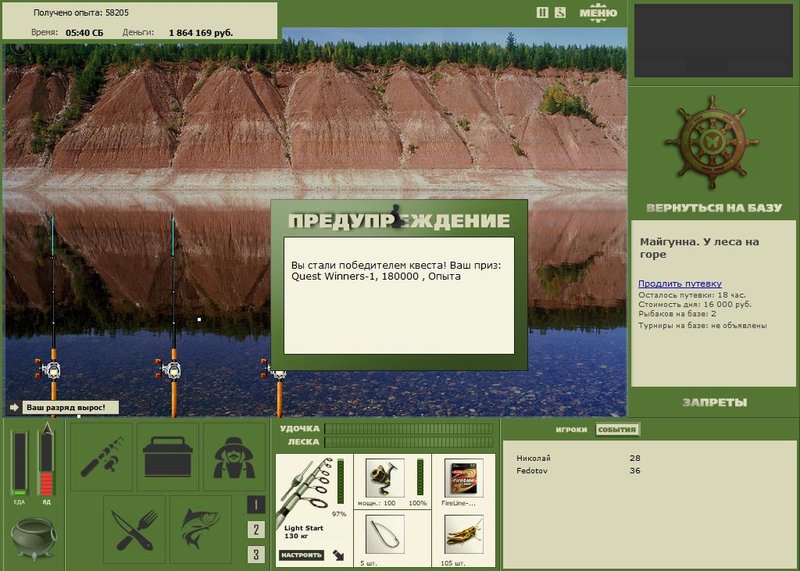The width and height of the screenshot is (800, 571).
Task: Click the Запреты button
Action: [x=714, y=403]
